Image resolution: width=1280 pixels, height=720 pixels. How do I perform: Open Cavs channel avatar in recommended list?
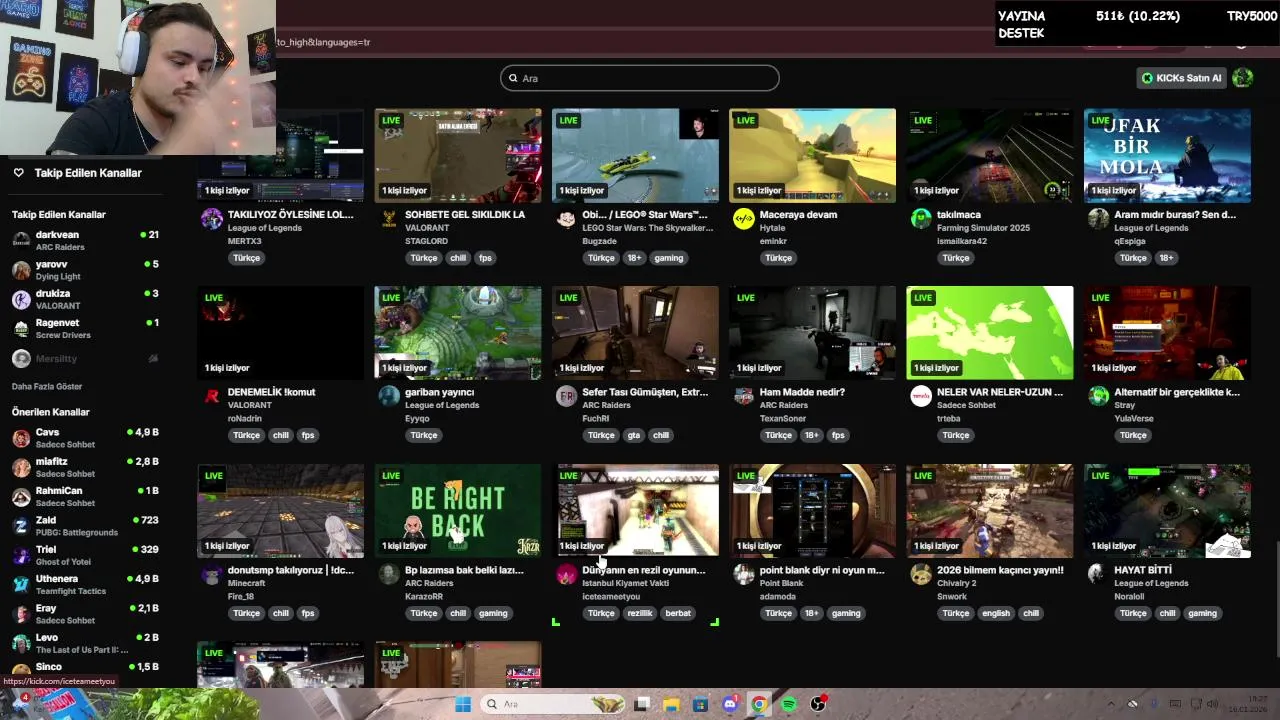click(21, 438)
